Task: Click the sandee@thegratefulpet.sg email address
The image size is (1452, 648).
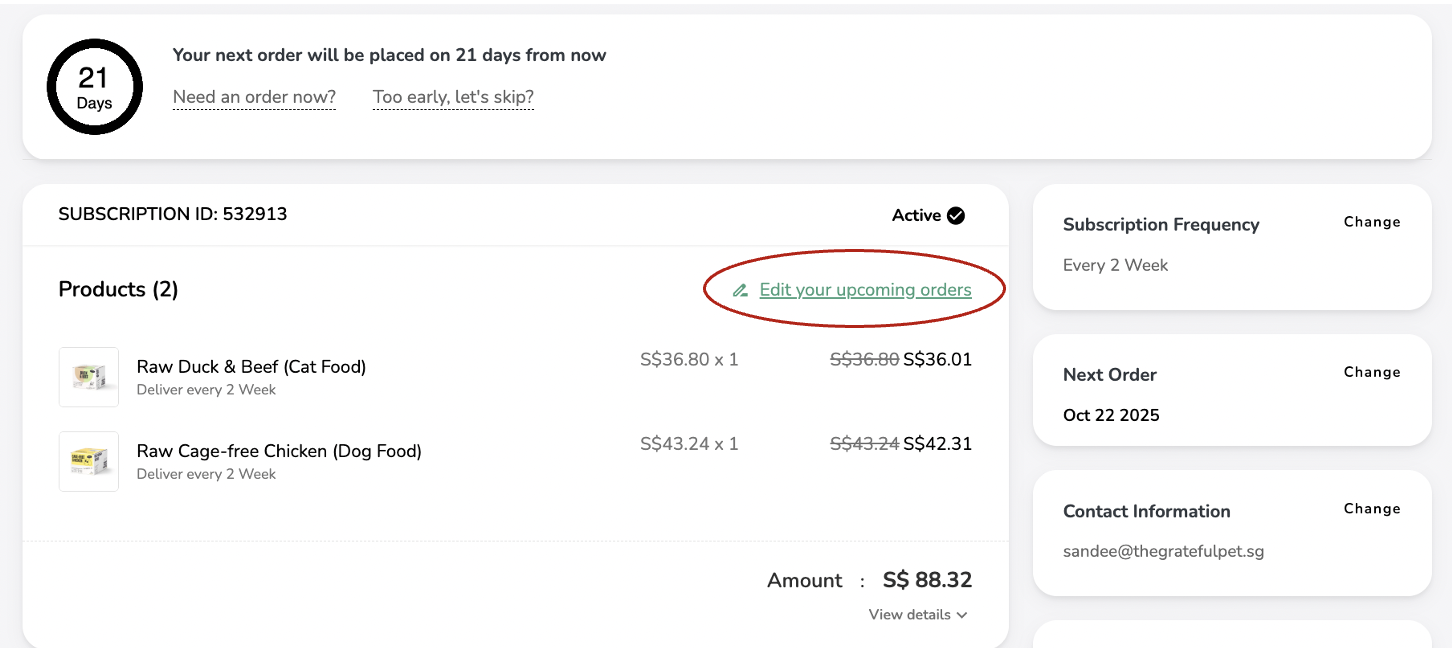Action: pos(1163,551)
